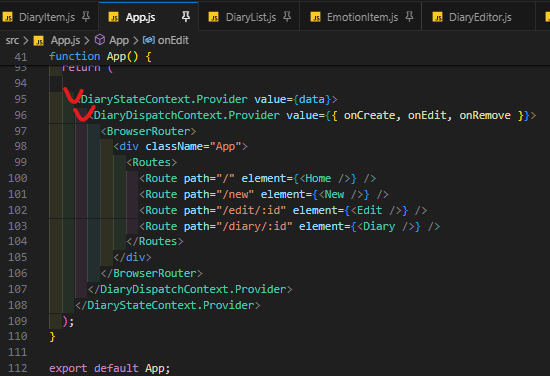The height and width of the screenshot is (376, 550).
Task: Click the '<Edit />' element
Action: click(x=376, y=210)
